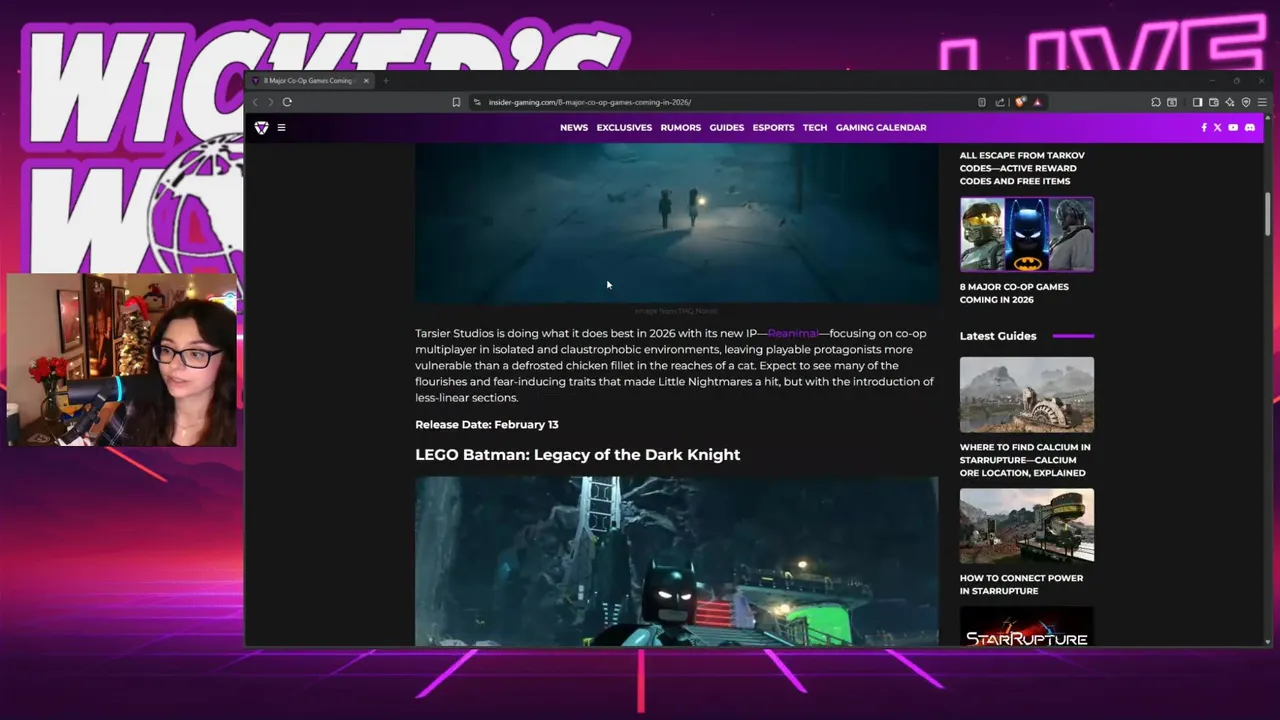Screen dimensions: 1280x720
Task: Click the Latest Guides section heading
Action: tap(998, 336)
